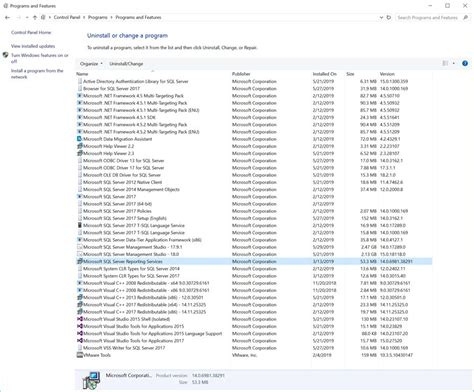Click icon for Visual C++ 2008 Redistributable x64

click(79, 283)
